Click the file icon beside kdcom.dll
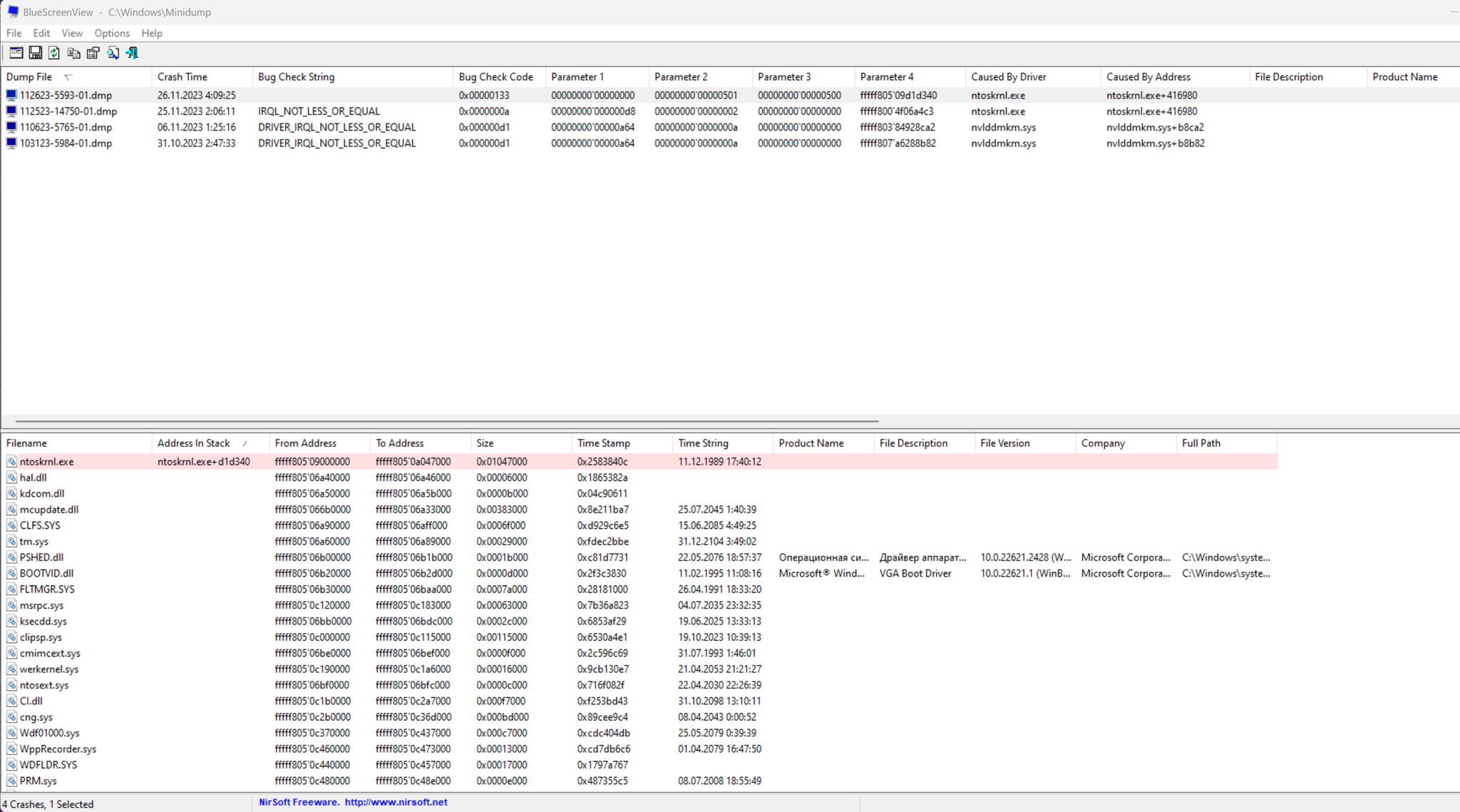 click(11, 493)
